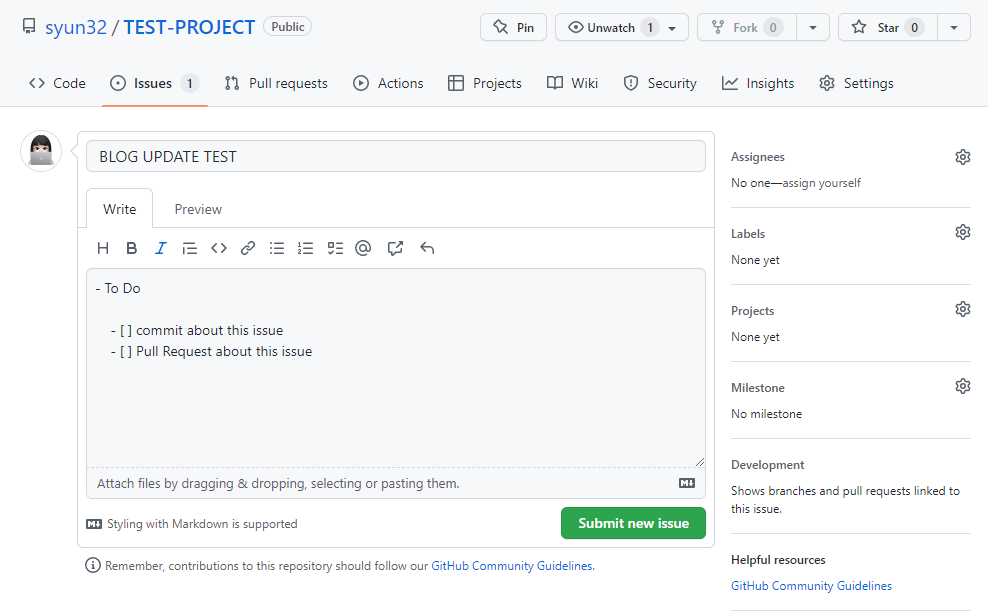The width and height of the screenshot is (988, 616).
Task: Click the Markdown icon in attach bar
Action: pyautogui.click(x=687, y=483)
